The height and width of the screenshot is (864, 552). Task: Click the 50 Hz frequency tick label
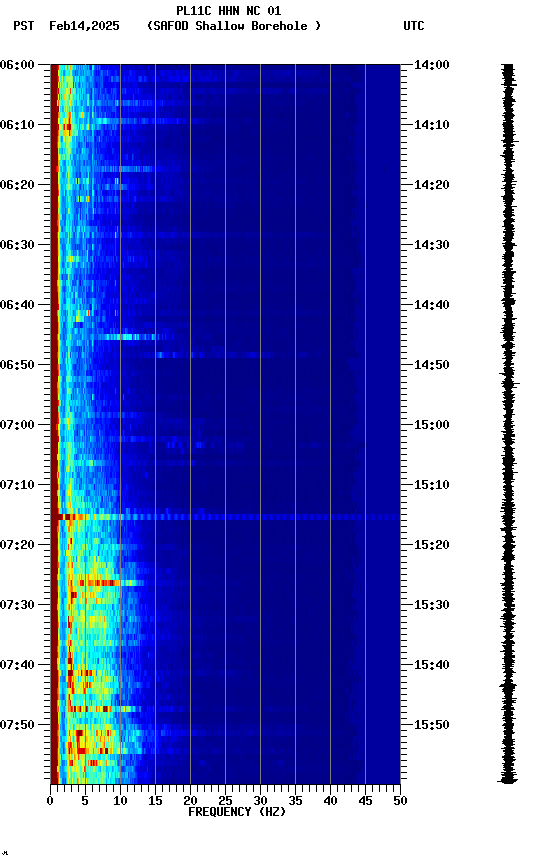400,801
